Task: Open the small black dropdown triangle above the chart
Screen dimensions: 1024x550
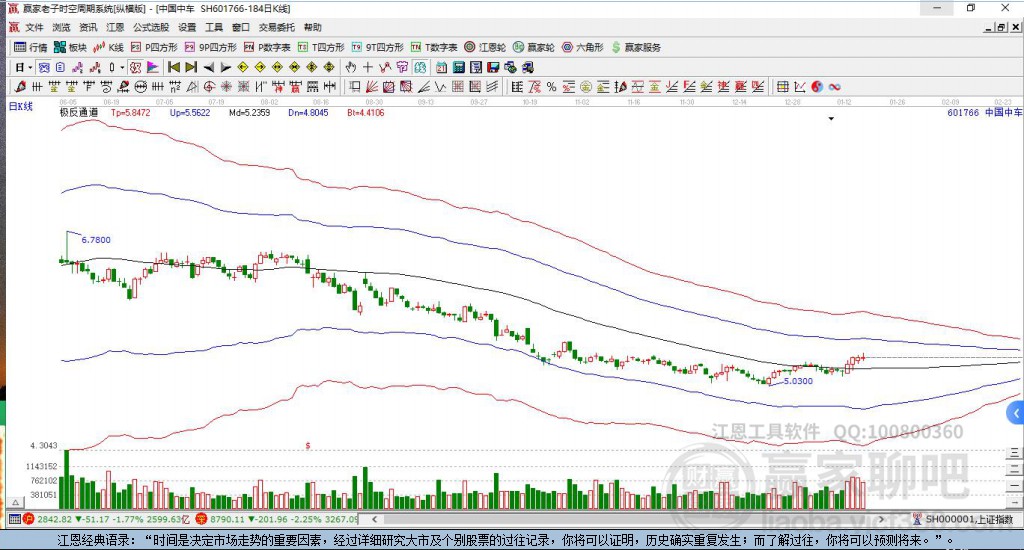Action: (x=831, y=119)
